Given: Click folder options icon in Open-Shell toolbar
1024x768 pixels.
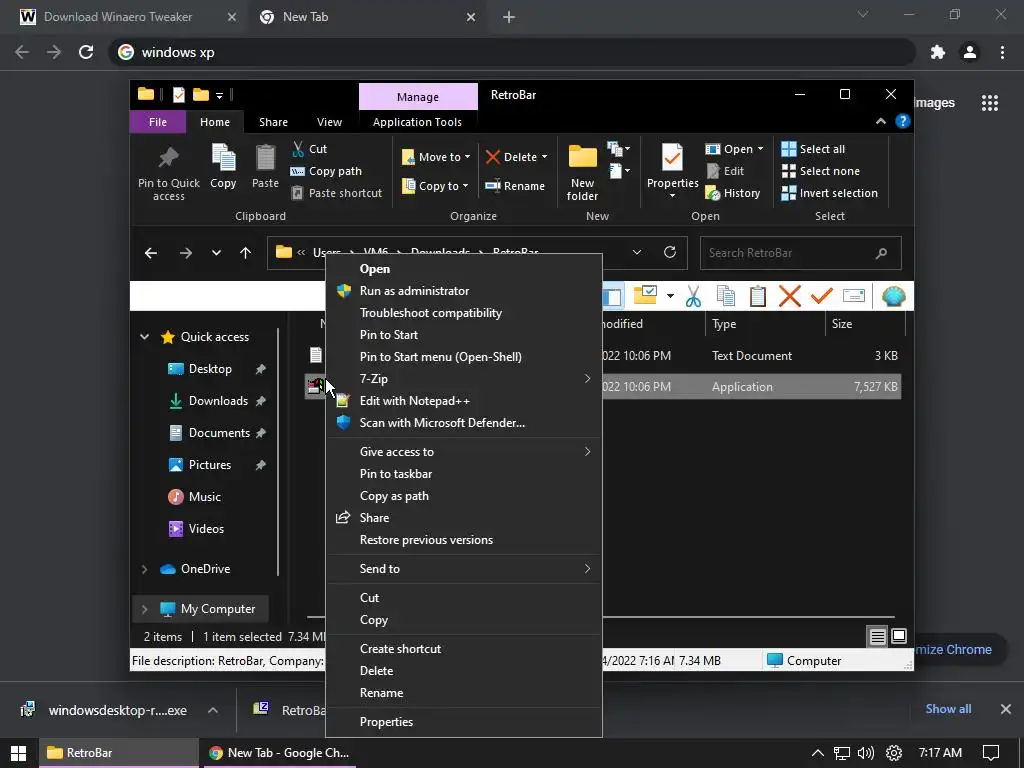Looking at the screenshot, I should [x=645, y=295].
